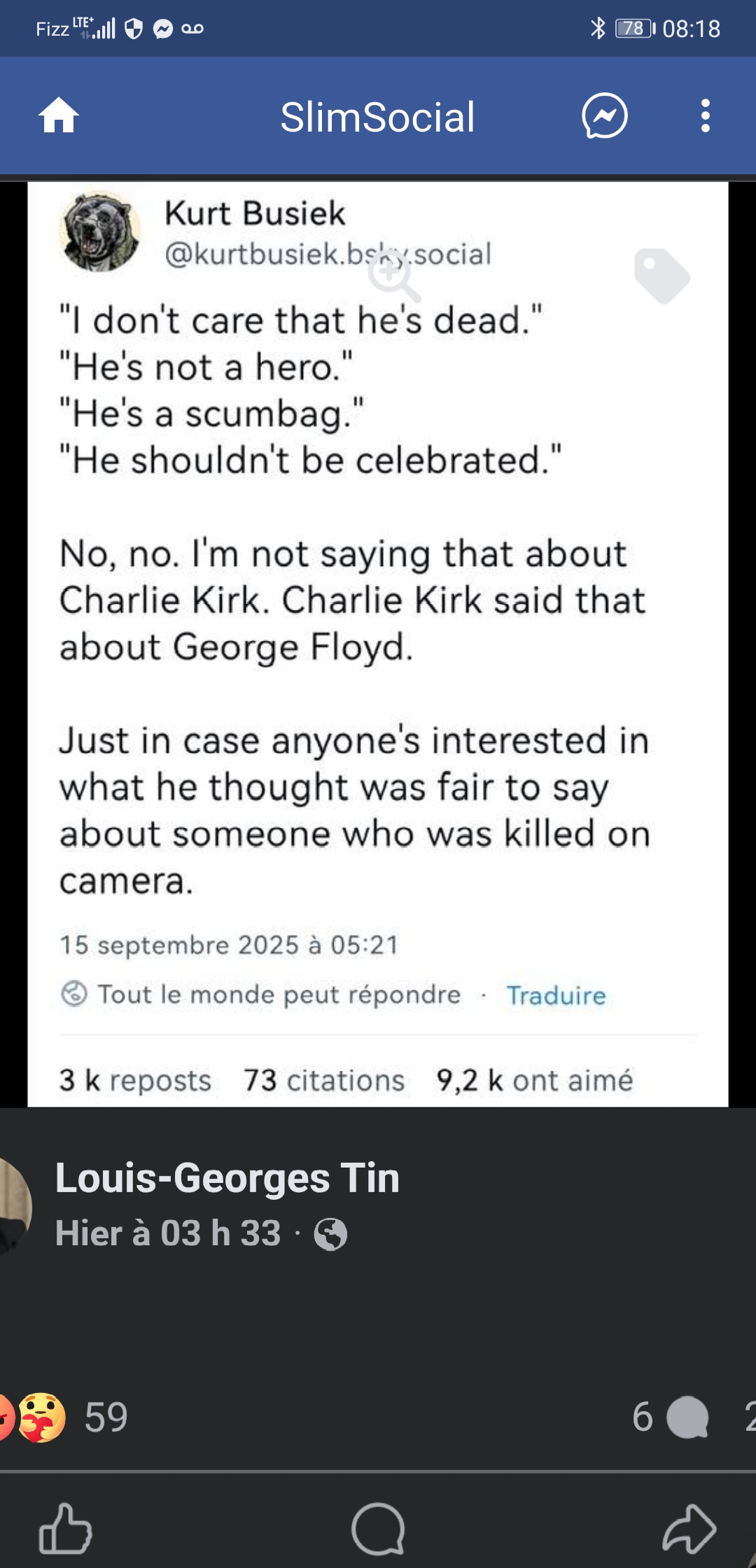Viewport: 756px width, 1568px height.
Task: Open Messenger from the top bar
Action: point(605,115)
